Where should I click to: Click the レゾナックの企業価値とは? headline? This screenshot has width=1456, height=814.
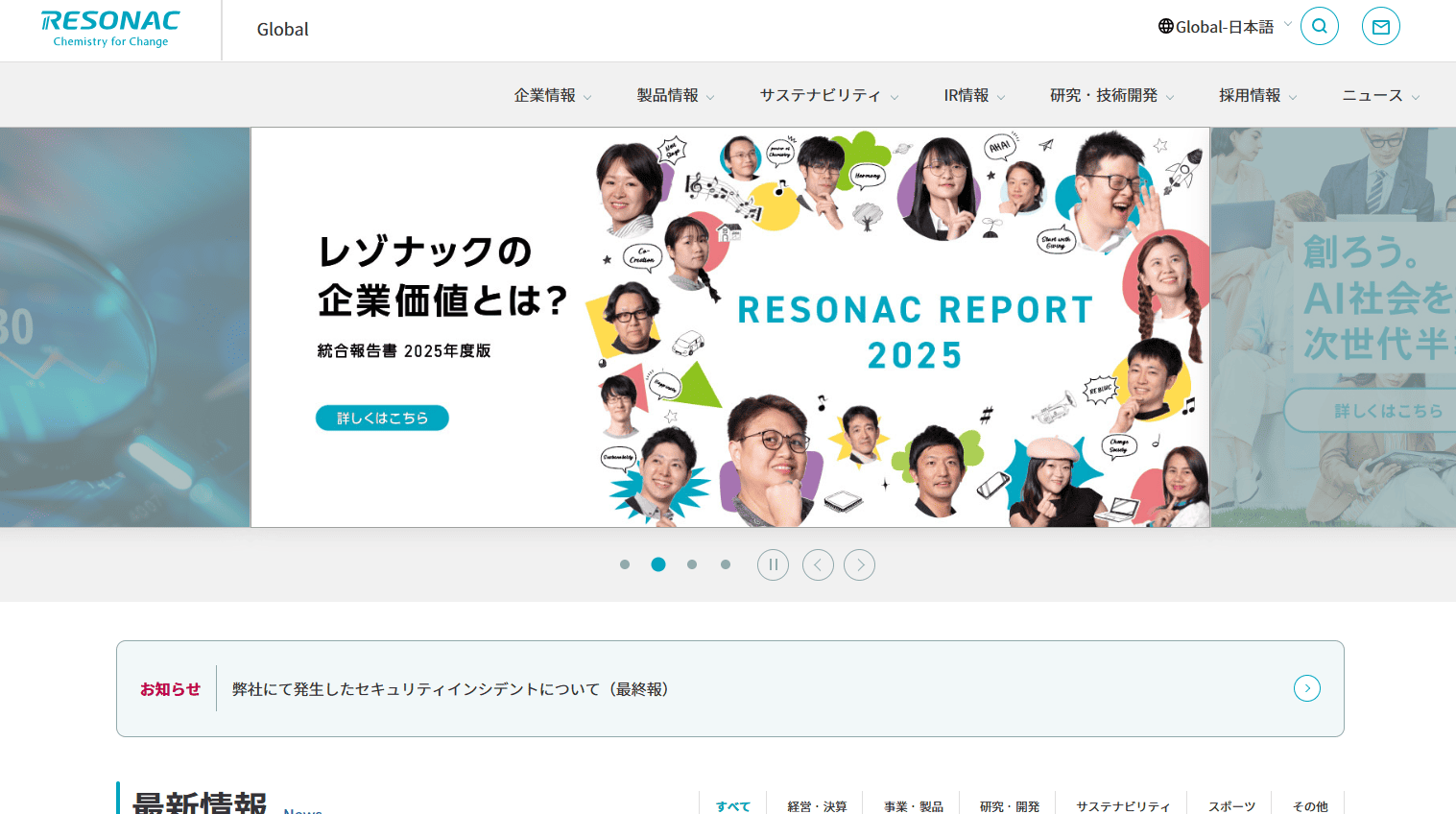click(x=442, y=276)
